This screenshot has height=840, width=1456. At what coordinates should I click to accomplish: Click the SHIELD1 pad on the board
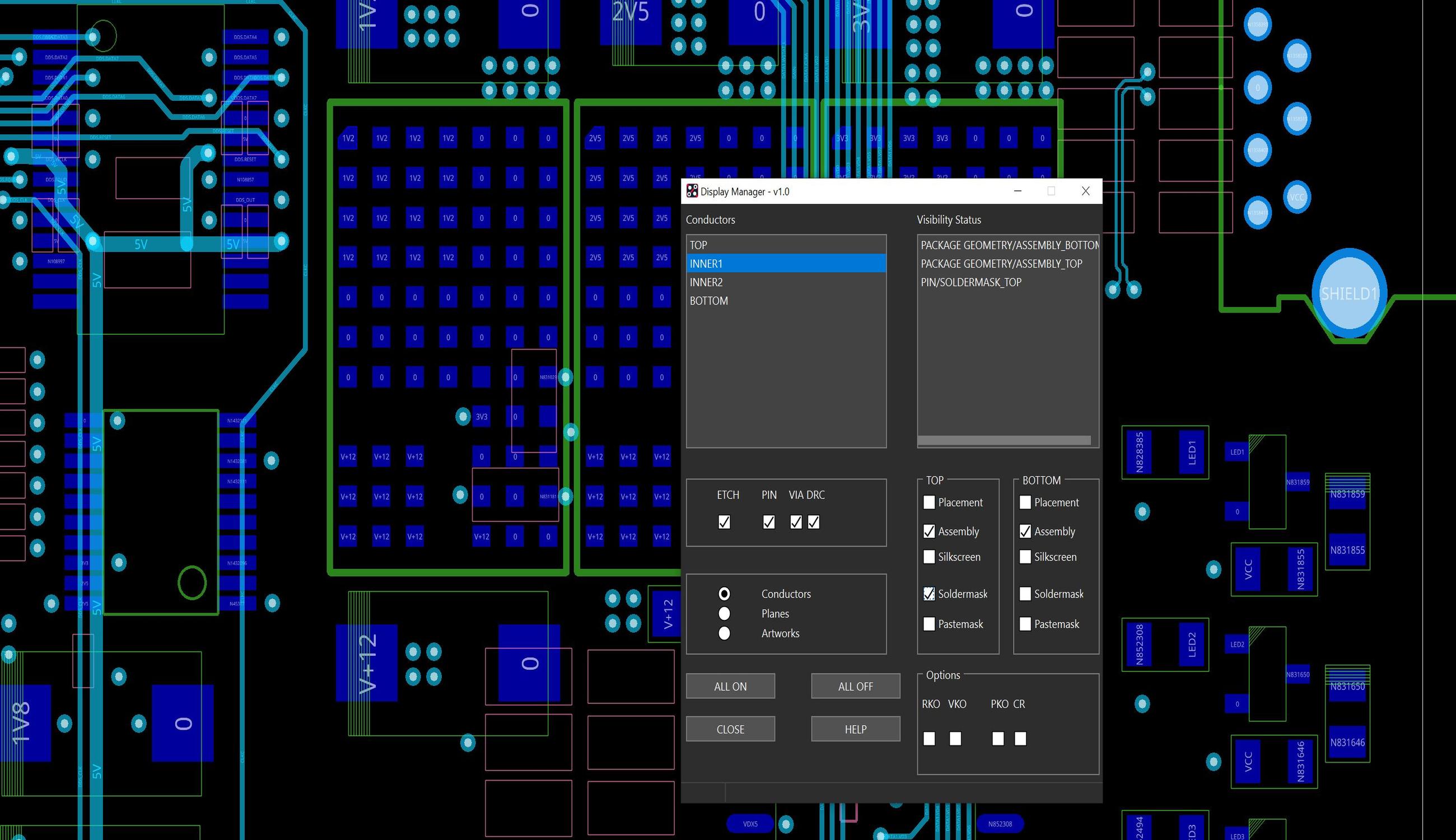1348,293
